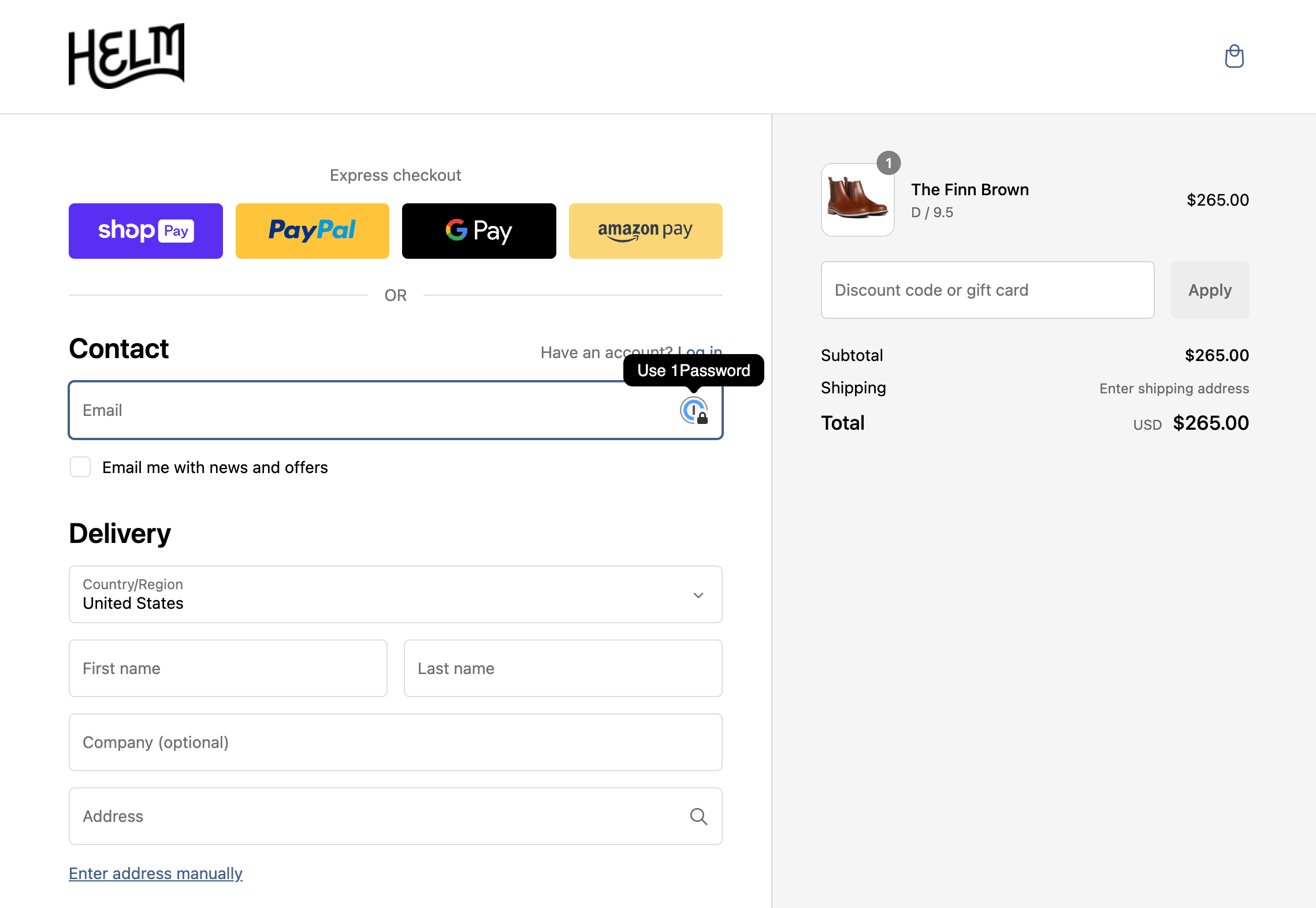Click the First name input field
Screen dimensions: 1316x908
[228, 668]
